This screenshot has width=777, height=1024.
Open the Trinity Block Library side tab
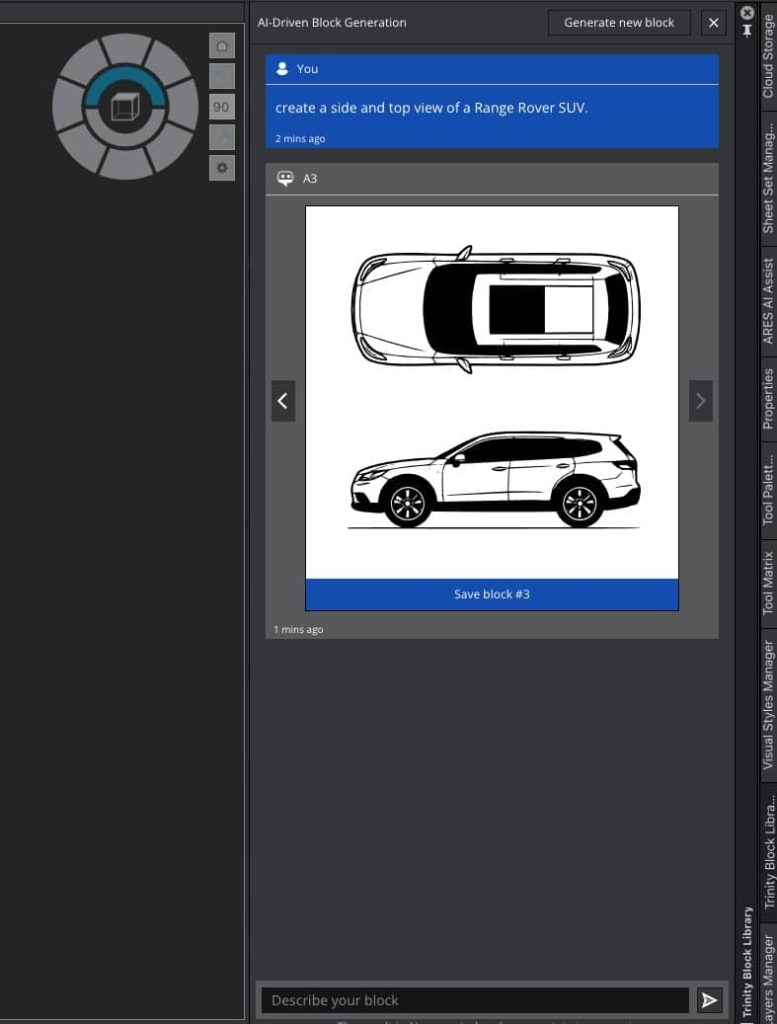click(x=769, y=851)
